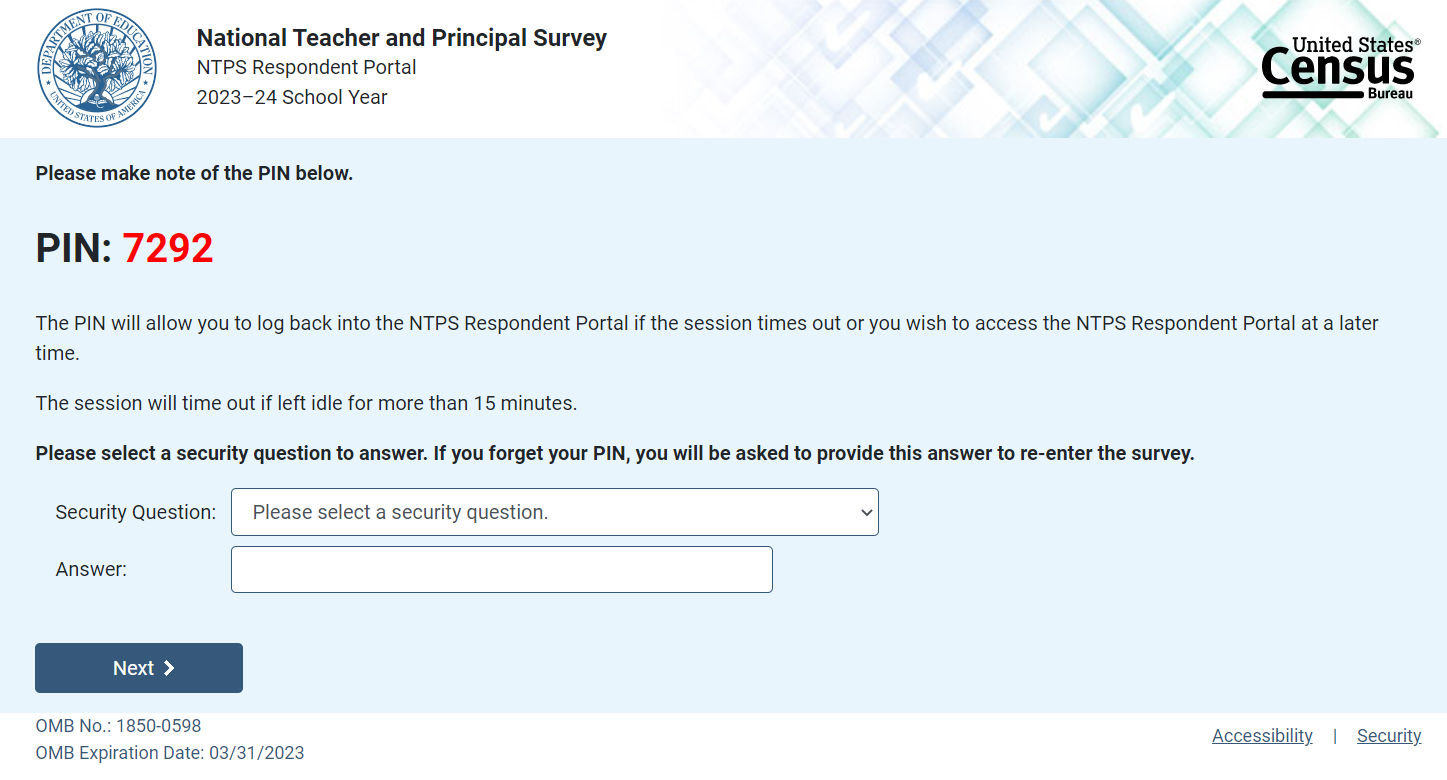The width and height of the screenshot is (1447, 780).
Task: Click the 'Answer:' field label
Action: coord(91,569)
